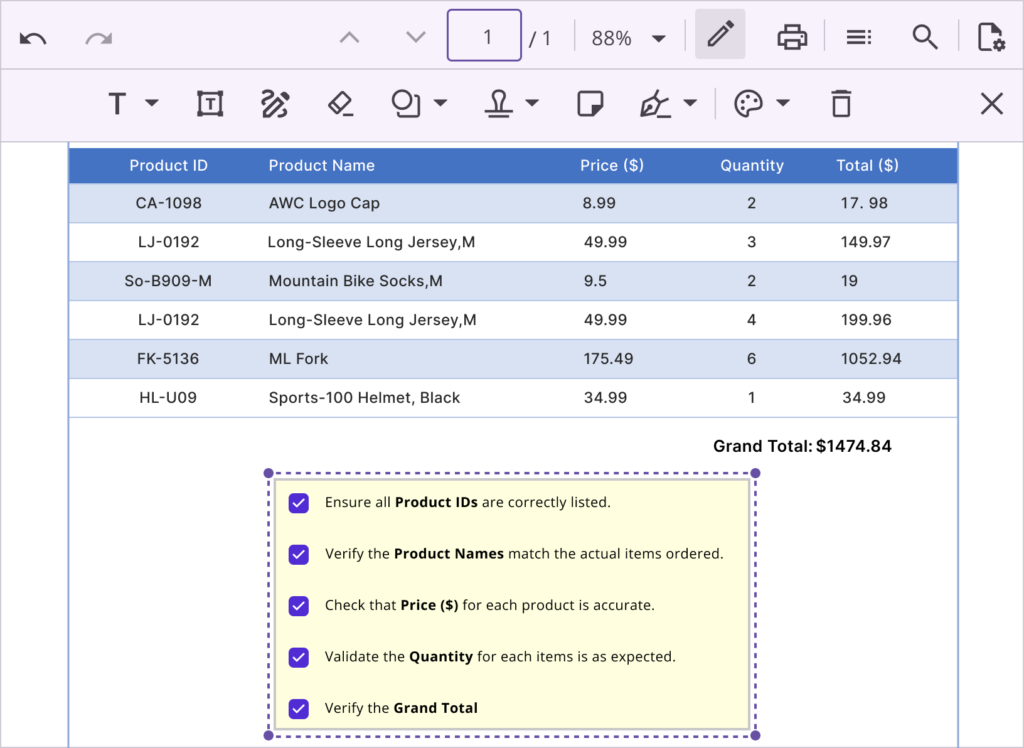Open the sidebar menu lines icon
Viewport: 1024px width, 748px height.
click(x=858, y=36)
